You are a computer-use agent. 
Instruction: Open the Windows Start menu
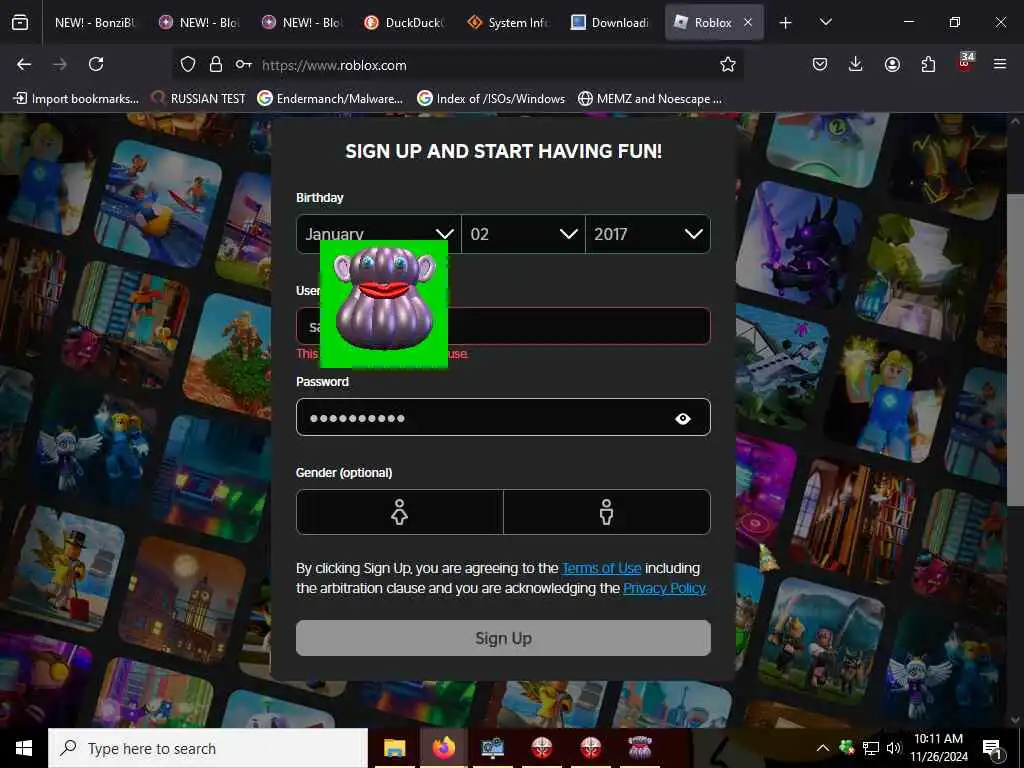(x=24, y=748)
